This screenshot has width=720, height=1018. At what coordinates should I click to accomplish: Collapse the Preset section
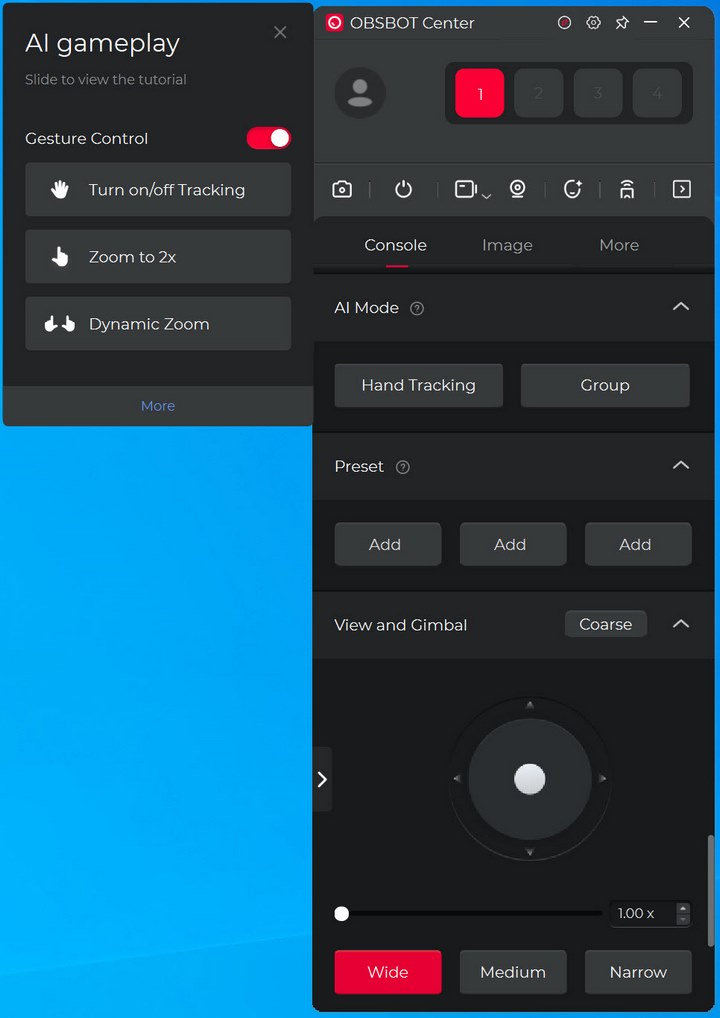pos(681,466)
